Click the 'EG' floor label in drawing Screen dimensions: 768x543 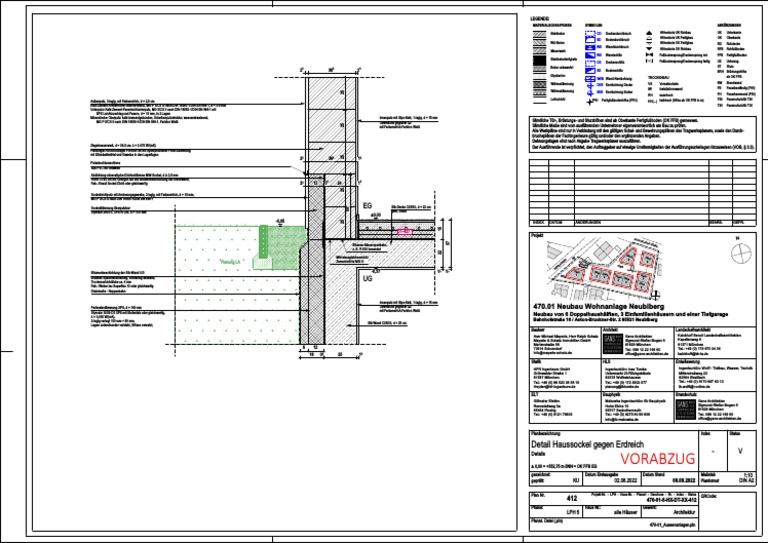click(367, 206)
